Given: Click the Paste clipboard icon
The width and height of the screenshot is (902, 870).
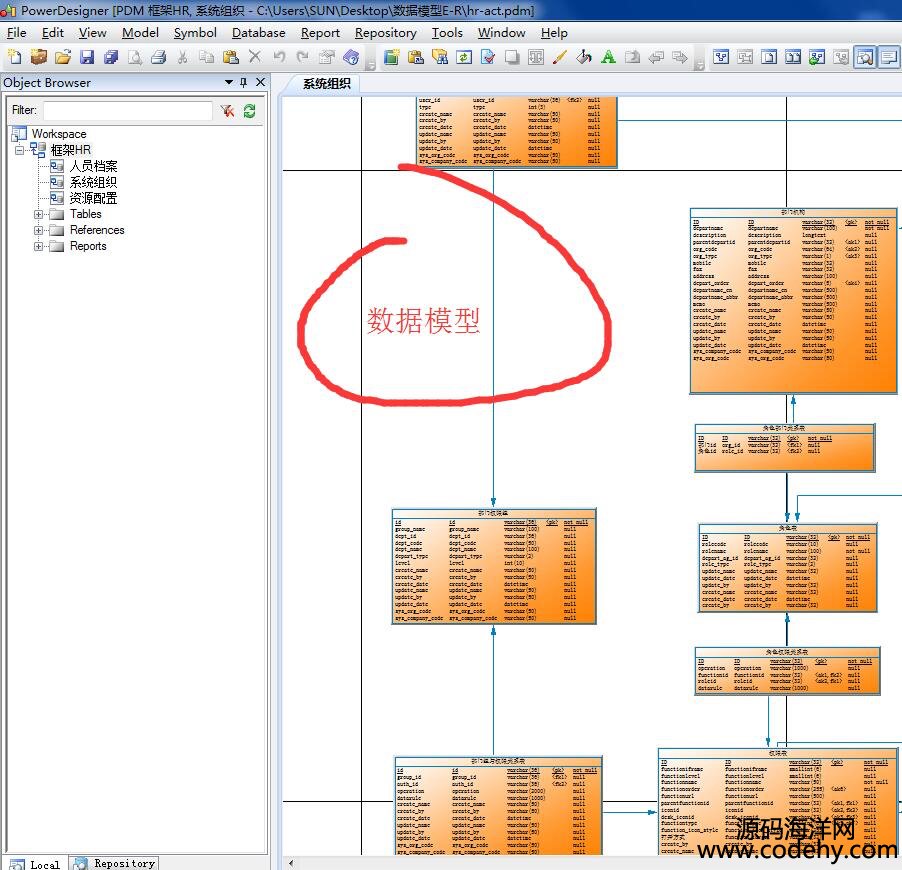Looking at the screenshot, I should [231, 57].
